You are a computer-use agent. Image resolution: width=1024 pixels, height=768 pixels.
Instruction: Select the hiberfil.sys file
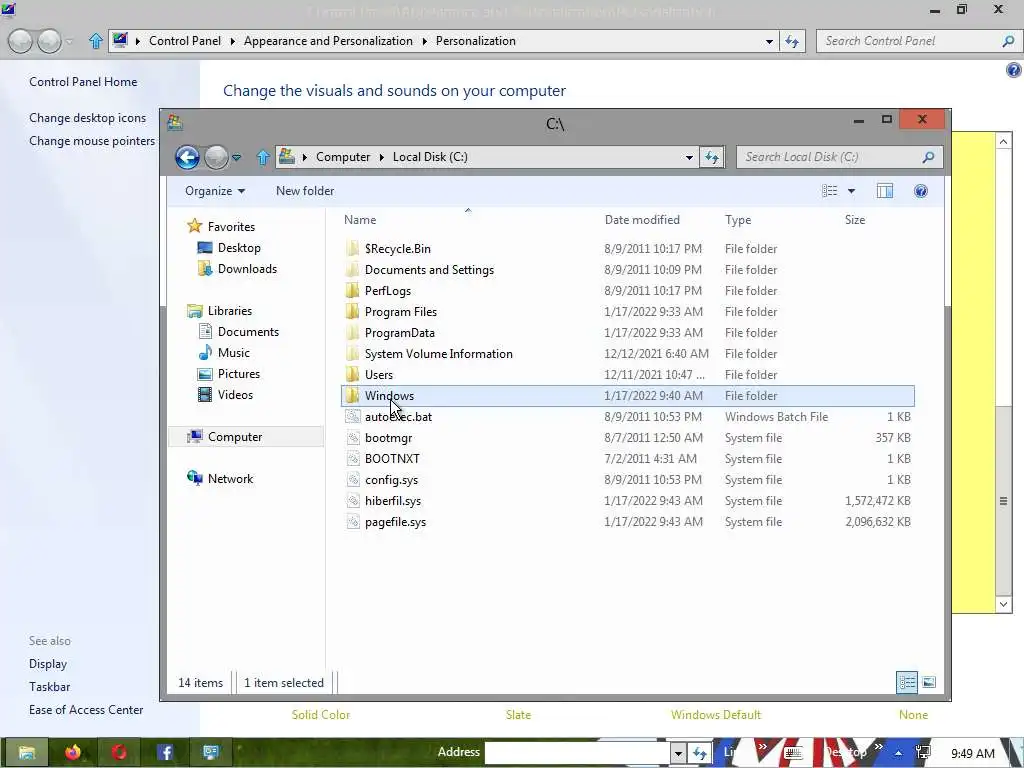pyautogui.click(x=392, y=500)
